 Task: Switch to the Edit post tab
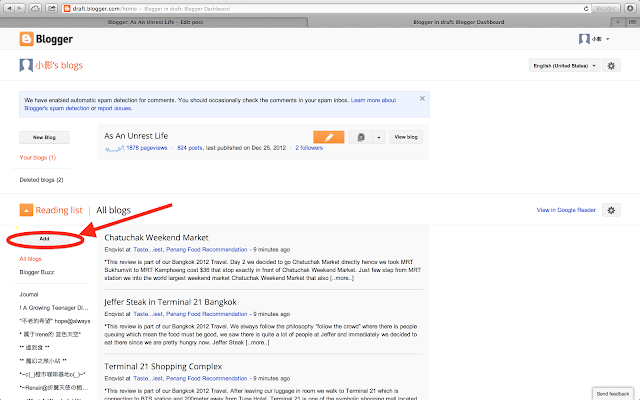(x=155, y=22)
